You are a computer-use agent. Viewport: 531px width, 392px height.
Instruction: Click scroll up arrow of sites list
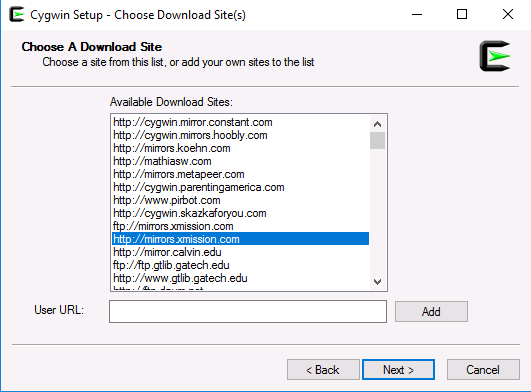point(378,124)
